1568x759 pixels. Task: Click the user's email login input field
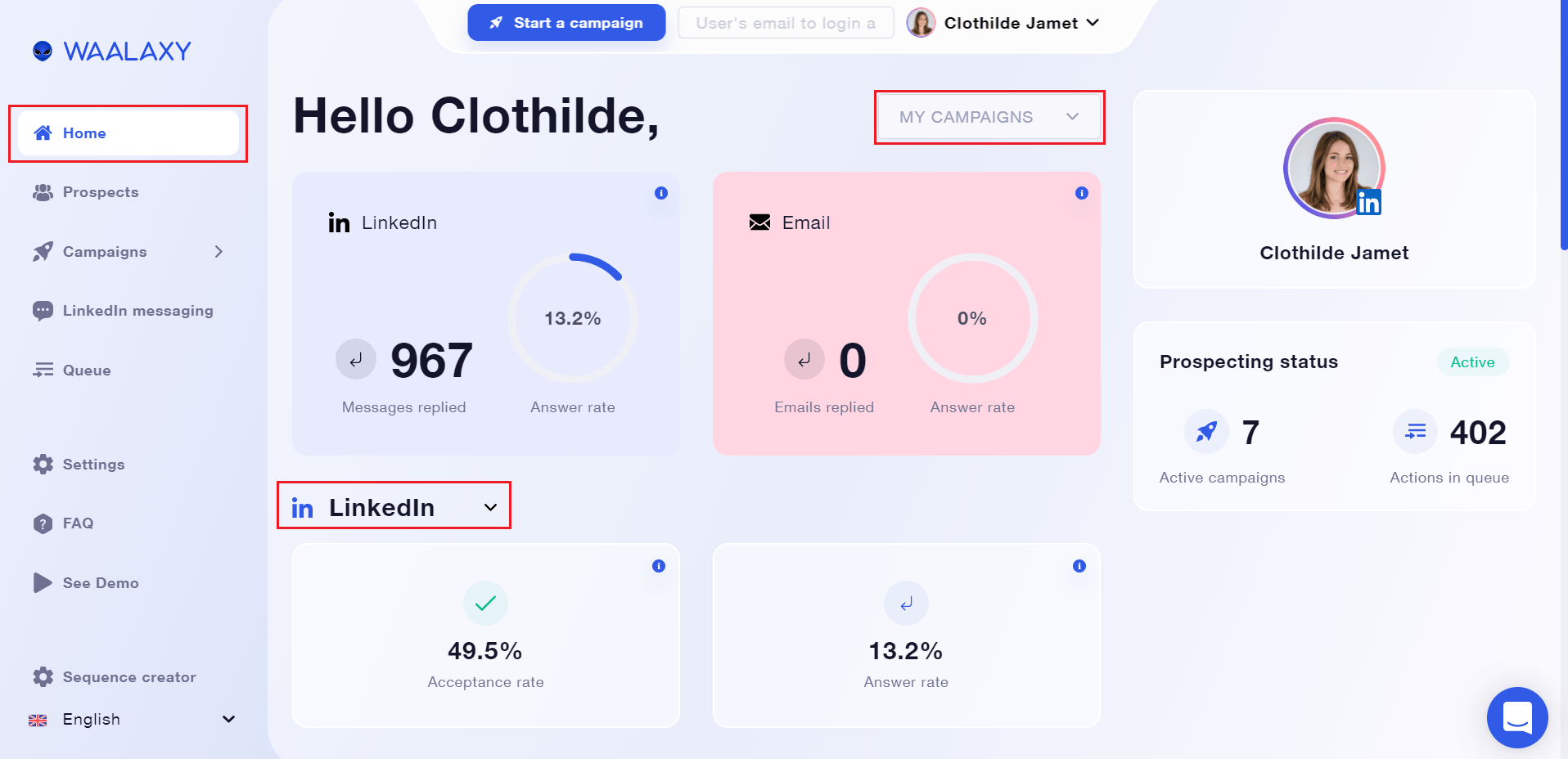click(x=786, y=23)
